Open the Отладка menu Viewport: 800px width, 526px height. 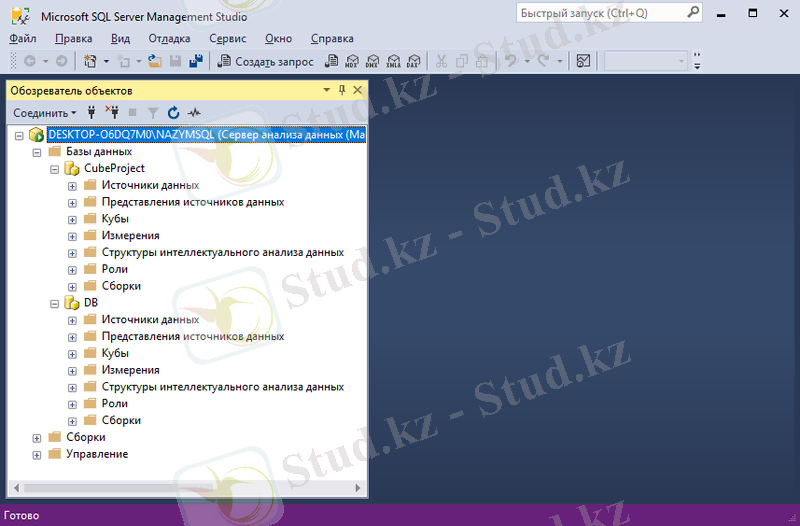(x=169, y=39)
